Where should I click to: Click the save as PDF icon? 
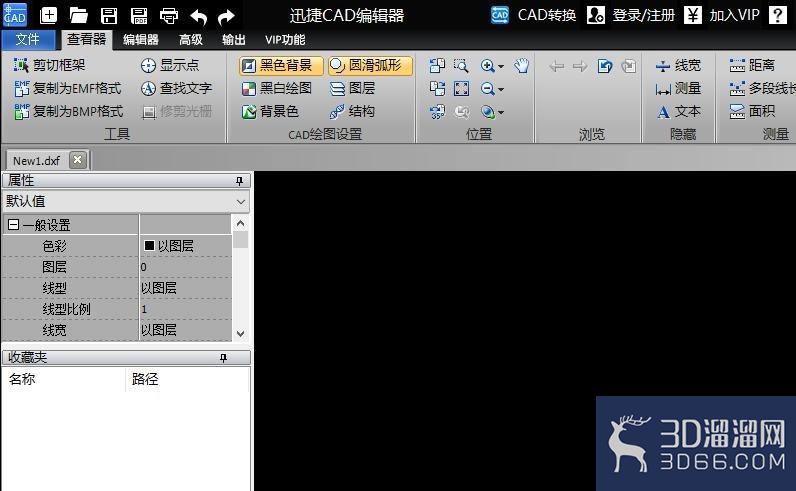point(139,16)
